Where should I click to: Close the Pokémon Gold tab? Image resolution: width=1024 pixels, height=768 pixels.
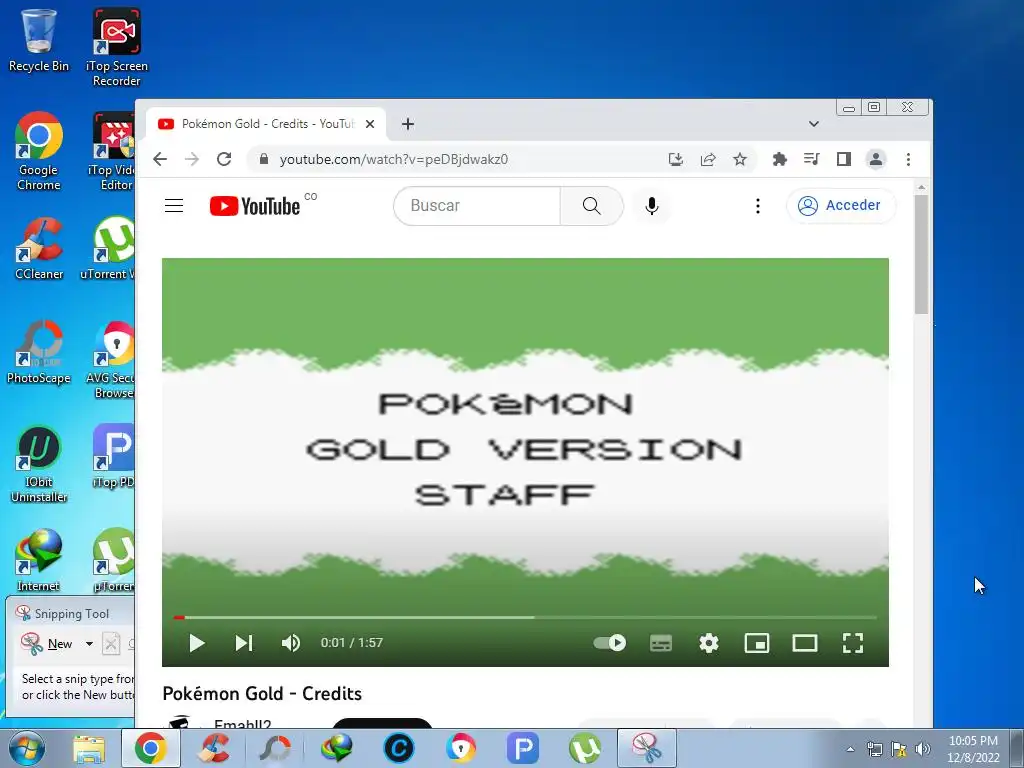tap(370, 124)
